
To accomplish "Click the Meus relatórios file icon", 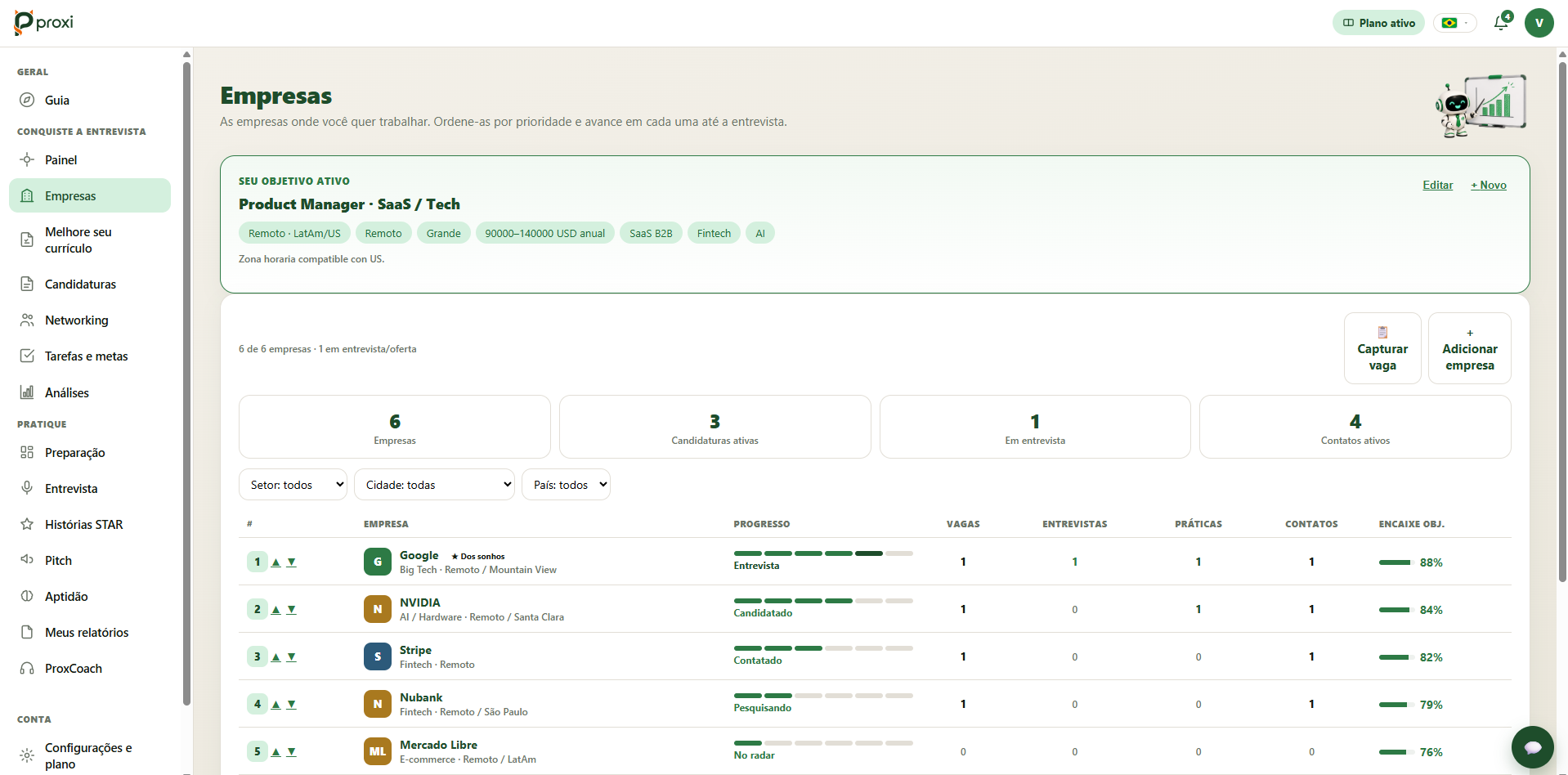I will tap(27, 632).
